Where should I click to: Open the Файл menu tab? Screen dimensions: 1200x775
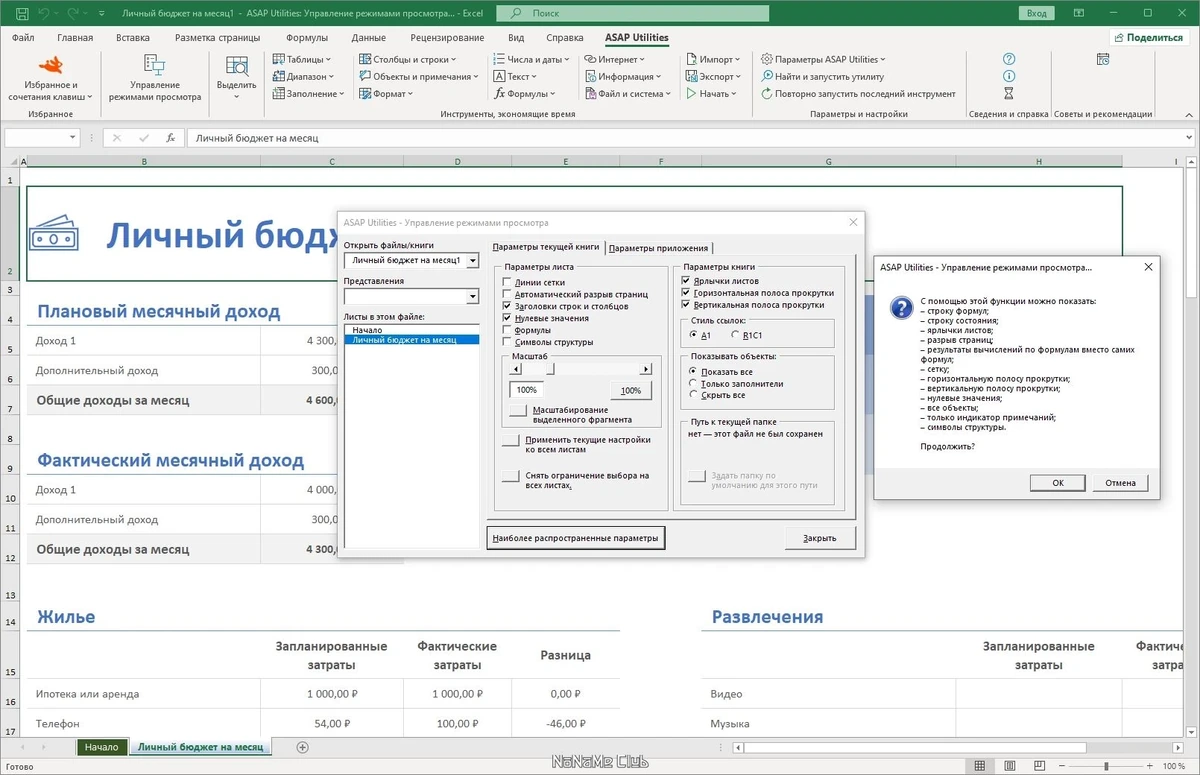click(x=23, y=37)
